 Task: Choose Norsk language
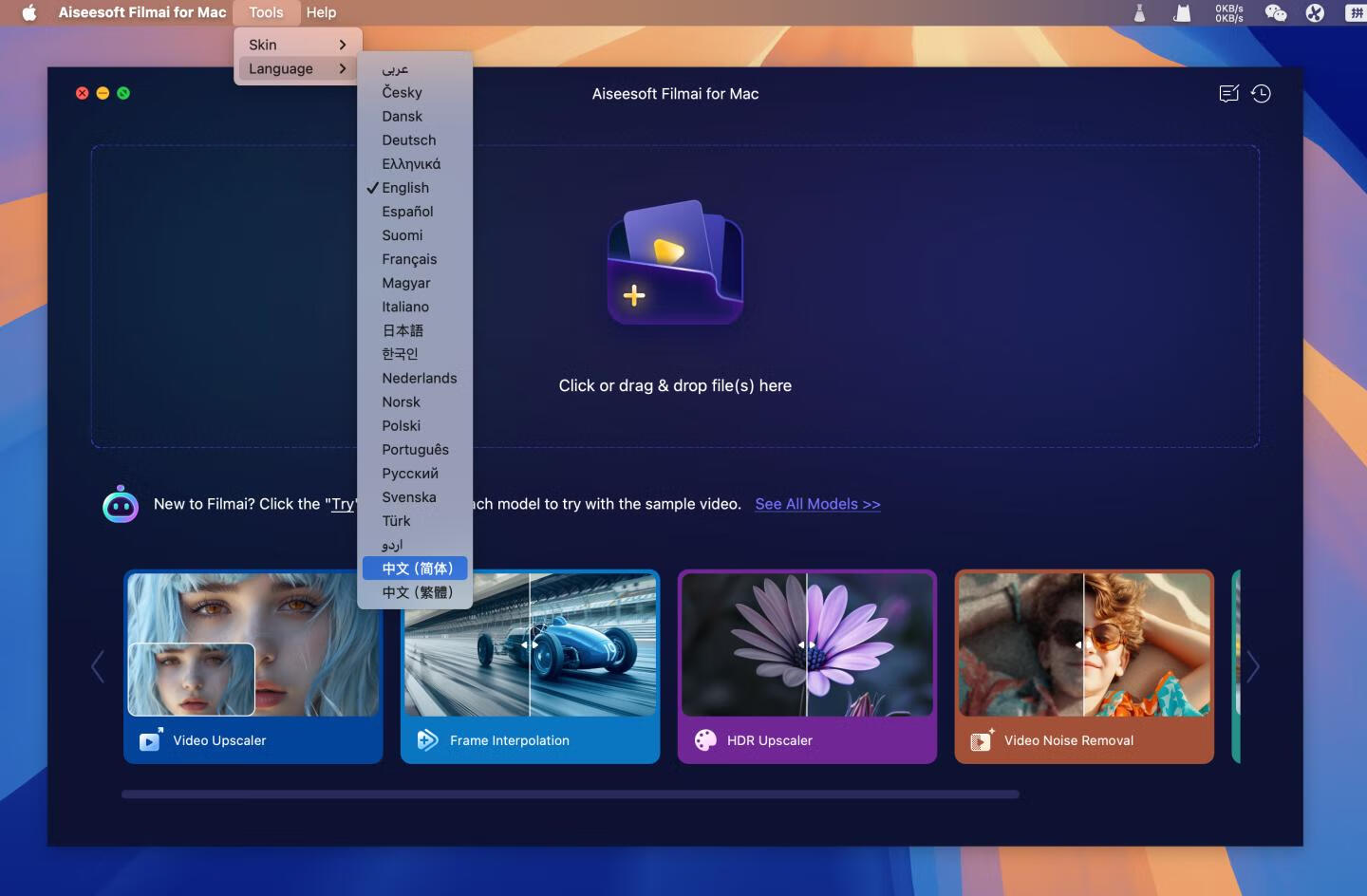[x=414, y=402]
